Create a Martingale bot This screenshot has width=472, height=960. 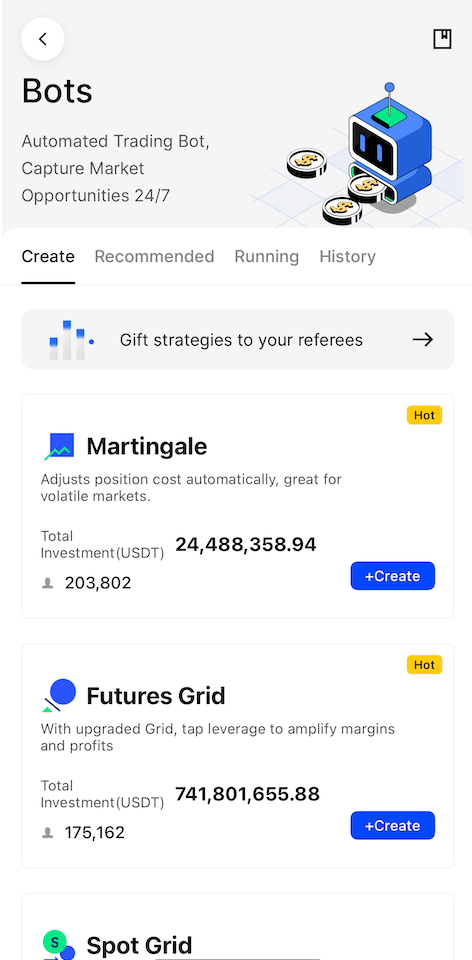pyautogui.click(x=392, y=576)
